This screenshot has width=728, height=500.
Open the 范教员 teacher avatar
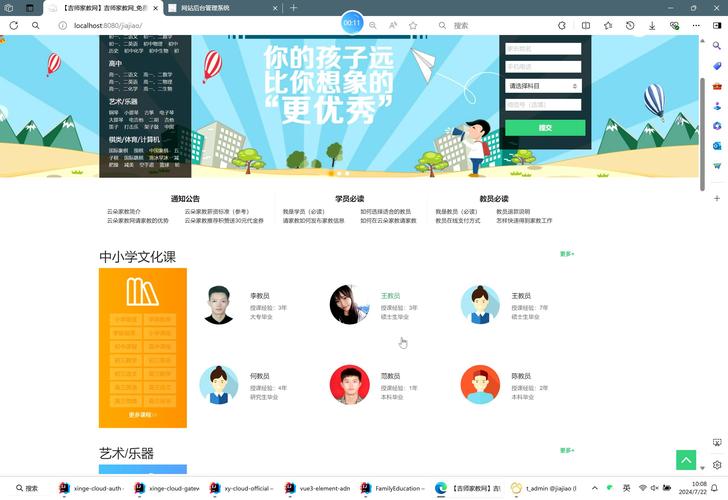pyautogui.click(x=349, y=385)
